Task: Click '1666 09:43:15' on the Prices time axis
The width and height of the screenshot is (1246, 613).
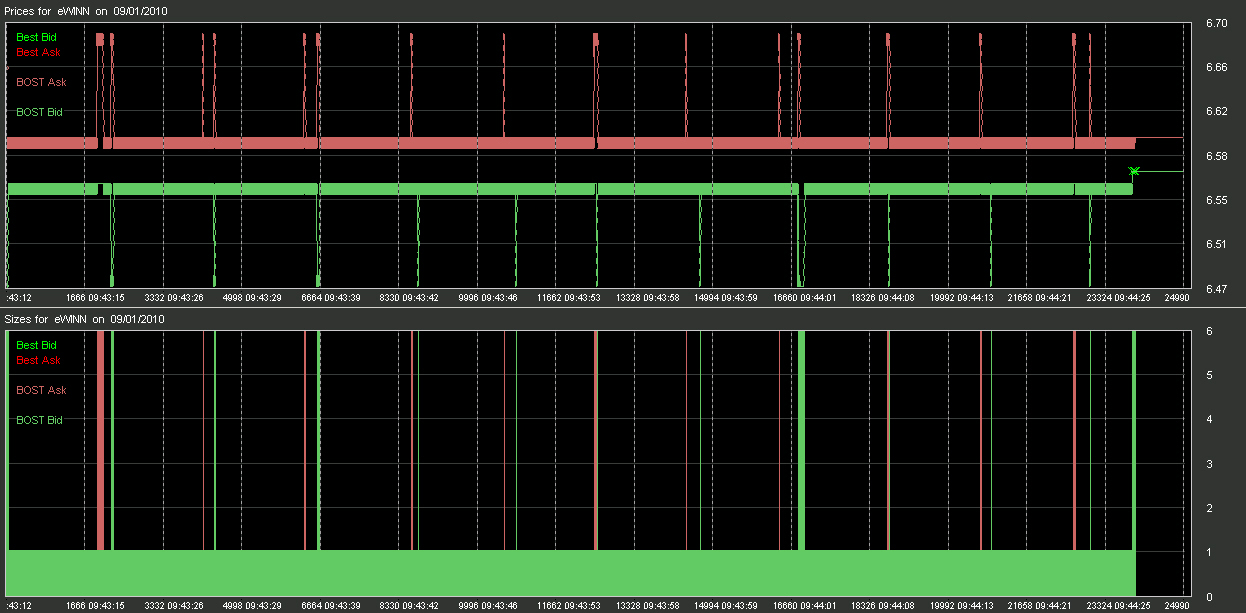Action: point(96,298)
